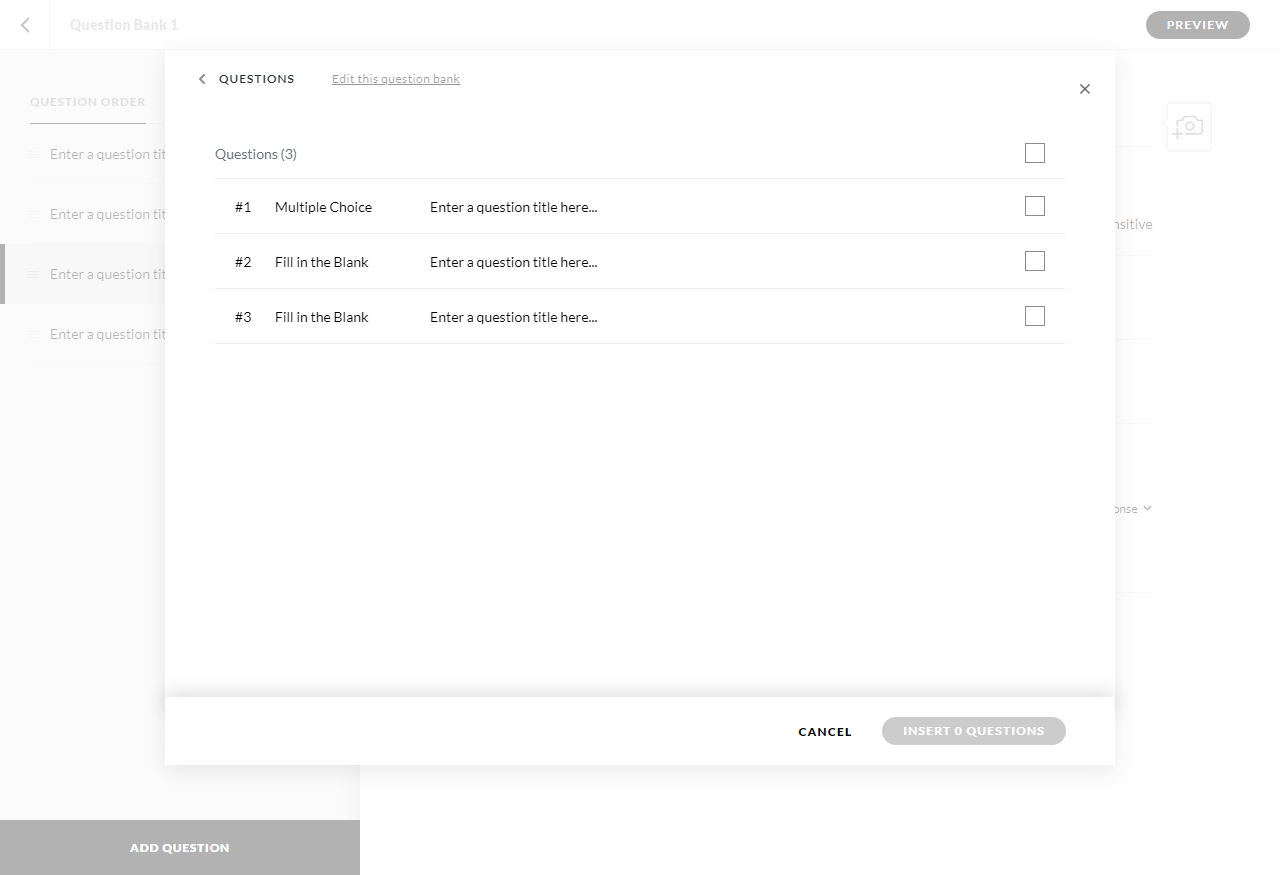Image resolution: width=1280 pixels, height=875 pixels.
Task: Click the back arrow in the top-left bar
Action: [x=24, y=25]
